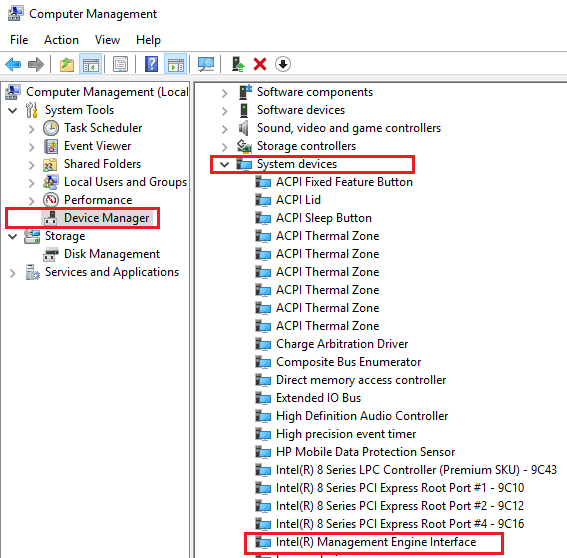Image resolution: width=567 pixels, height=558 pixels.
Task: Collapse the System devices category
Action: [225, 165]
